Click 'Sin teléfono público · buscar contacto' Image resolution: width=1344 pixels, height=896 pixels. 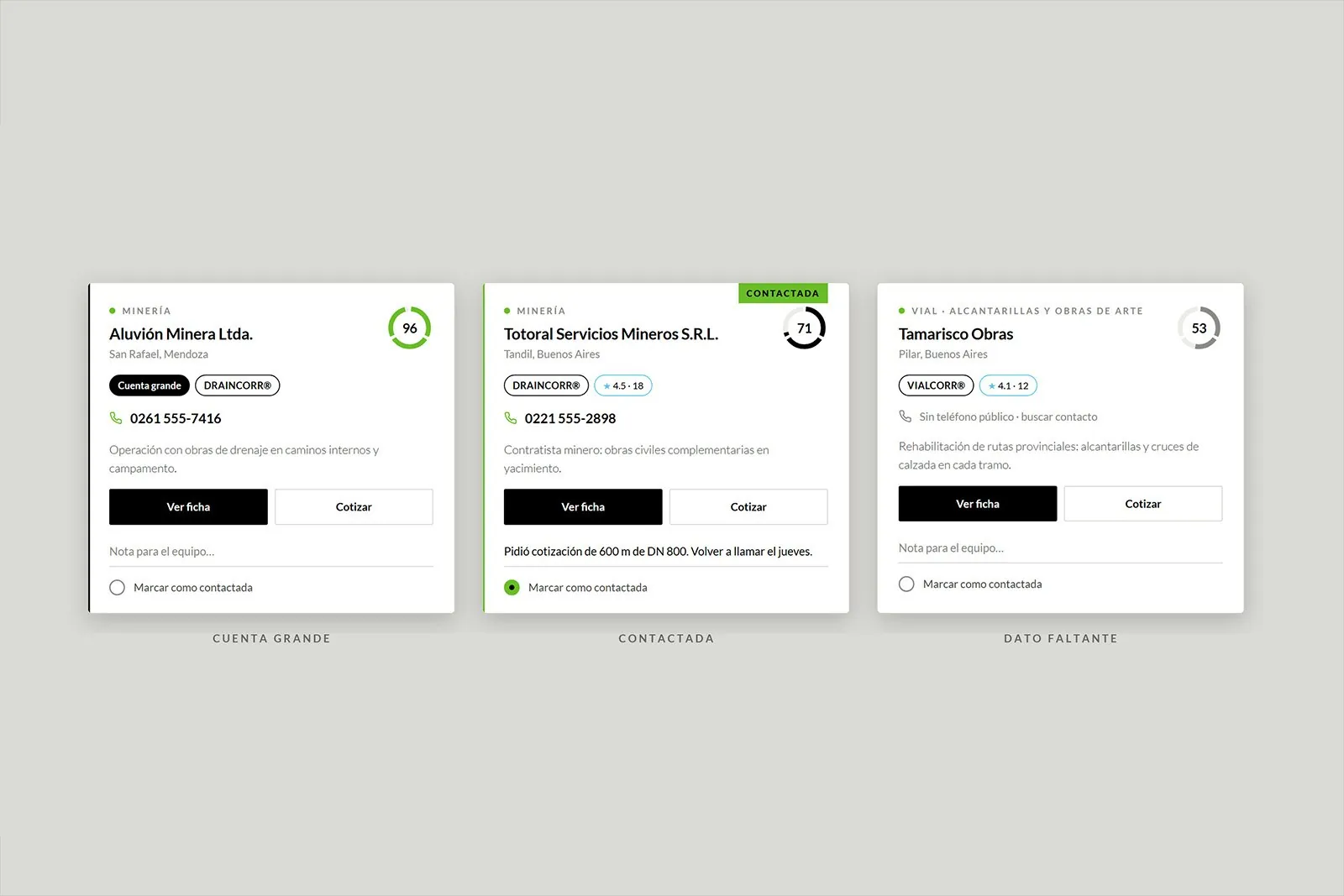point(1008,417)
